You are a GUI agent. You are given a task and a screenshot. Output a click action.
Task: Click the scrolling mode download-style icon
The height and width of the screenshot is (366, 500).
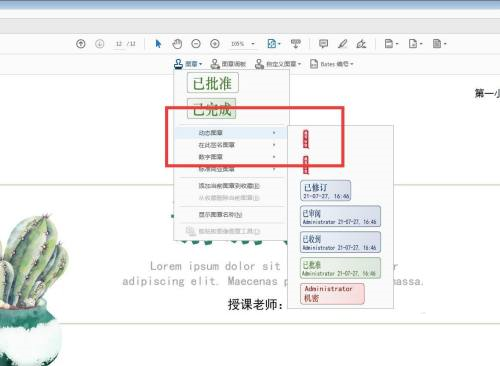296,44
